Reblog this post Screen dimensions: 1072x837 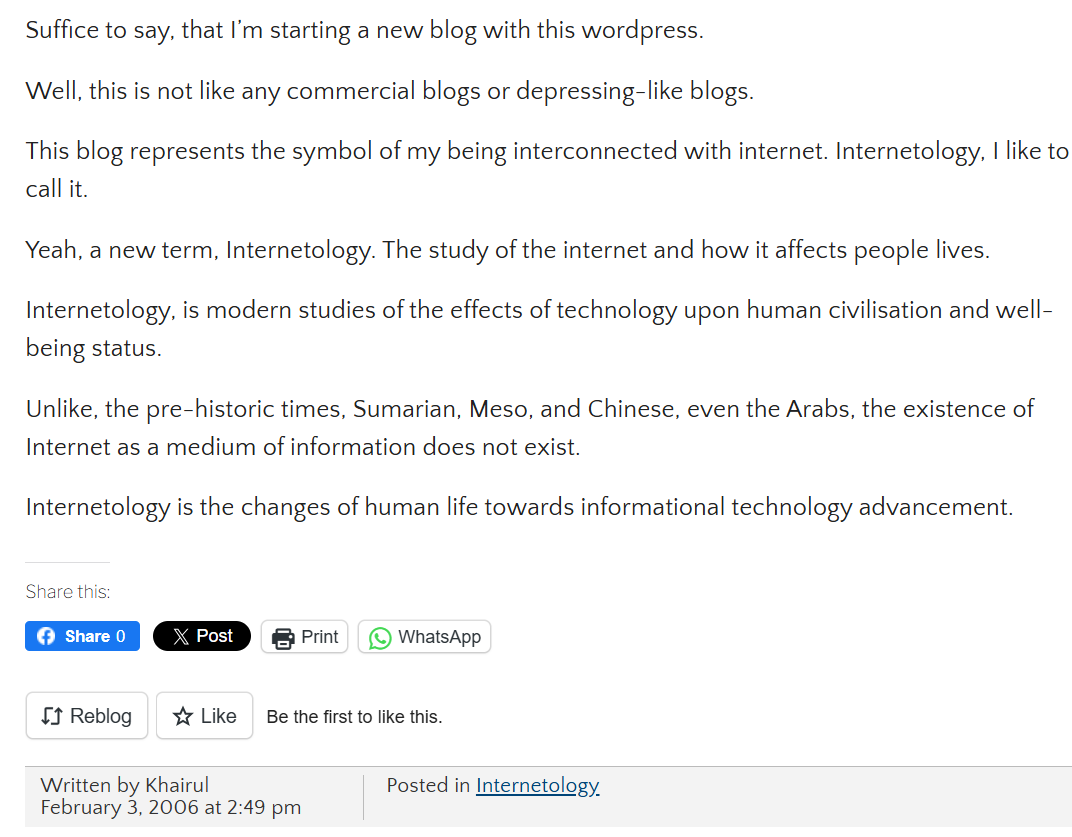[87, 715]
